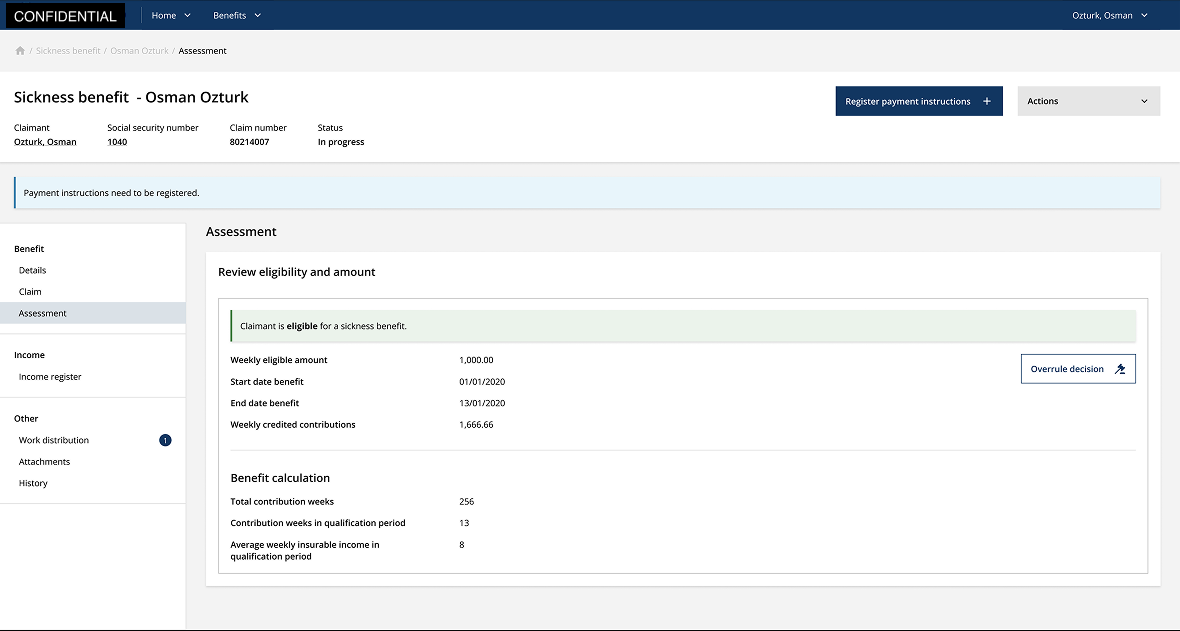
Task: Open the Benefits dropdown menu
Action: pos(236,16)
